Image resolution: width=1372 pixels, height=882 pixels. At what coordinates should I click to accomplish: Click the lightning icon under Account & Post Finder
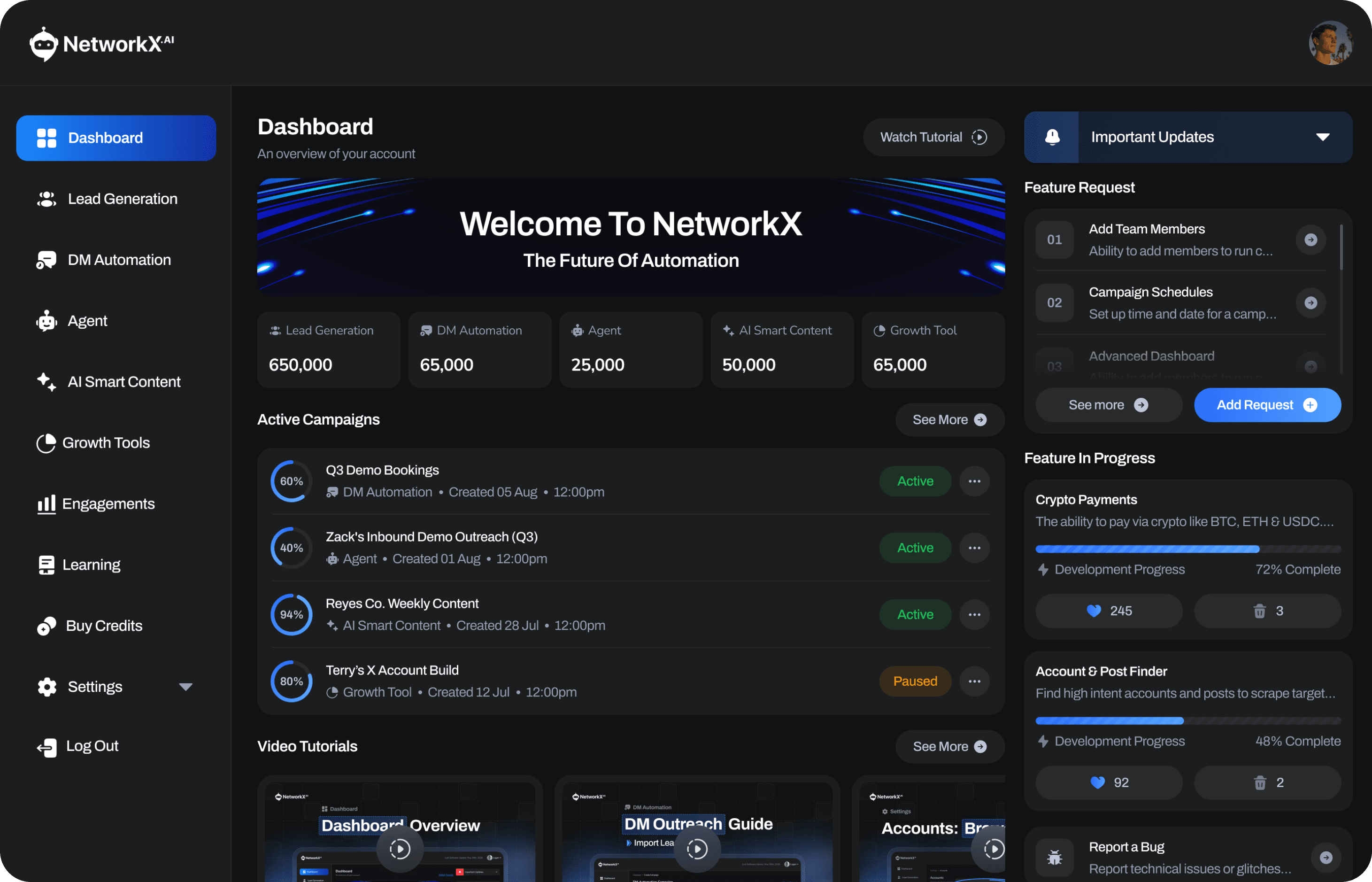(x=1043, y=741)
